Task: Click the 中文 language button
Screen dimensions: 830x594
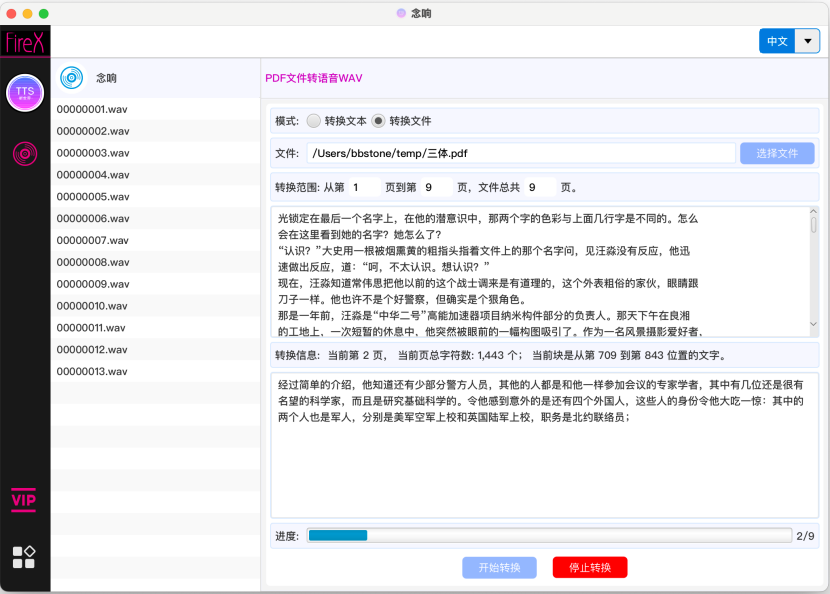Action: coord(778,41)
